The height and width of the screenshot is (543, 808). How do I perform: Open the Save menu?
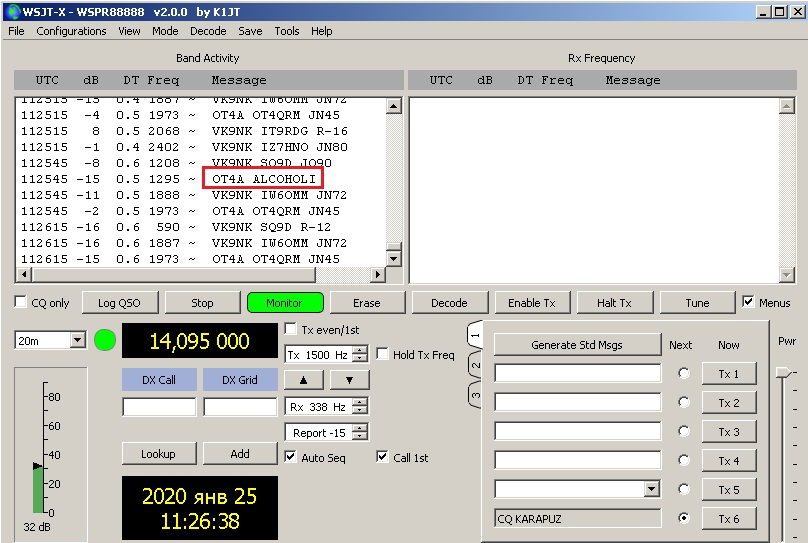pyautogui.click(x=250, y=31)
